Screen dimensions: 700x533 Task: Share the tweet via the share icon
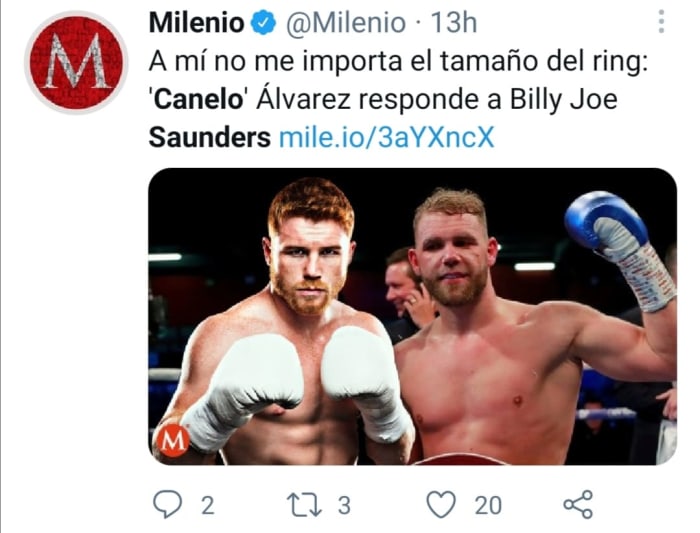pyautogui.click(x=578, y=505)
